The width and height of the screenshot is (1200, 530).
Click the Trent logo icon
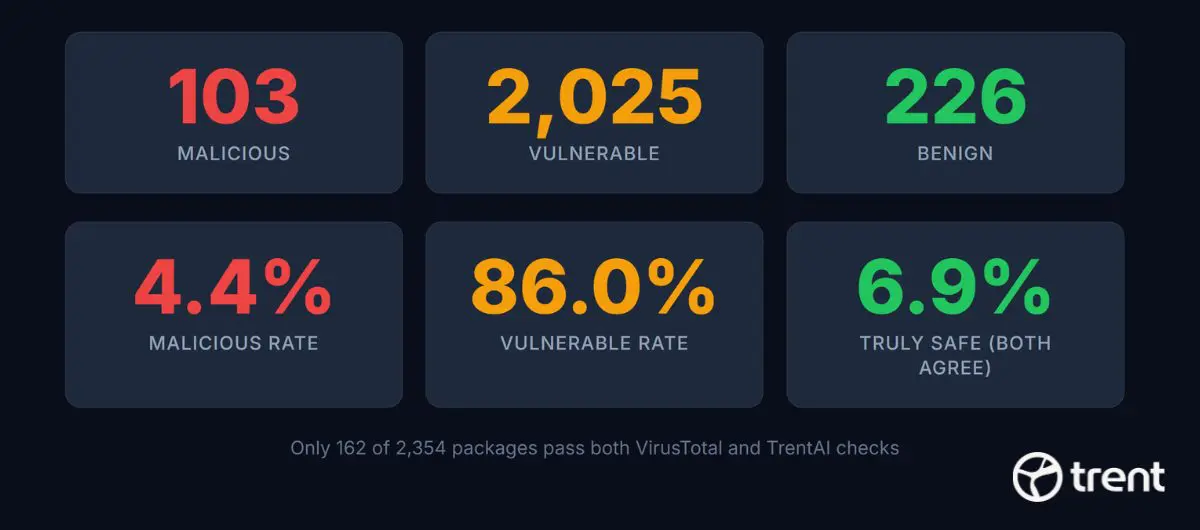[x=1037, y=475]
